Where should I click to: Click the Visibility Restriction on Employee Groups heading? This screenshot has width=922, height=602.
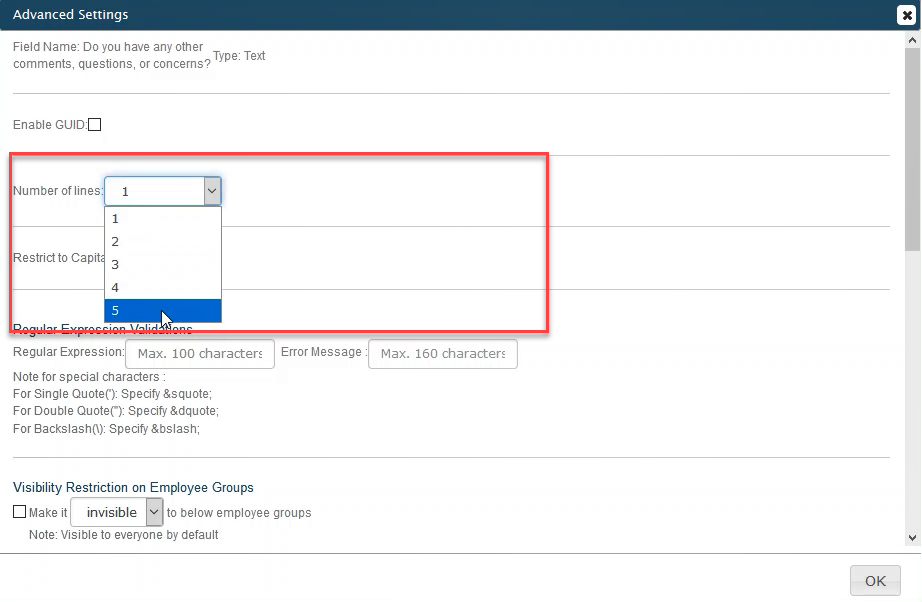pos(133,488)
